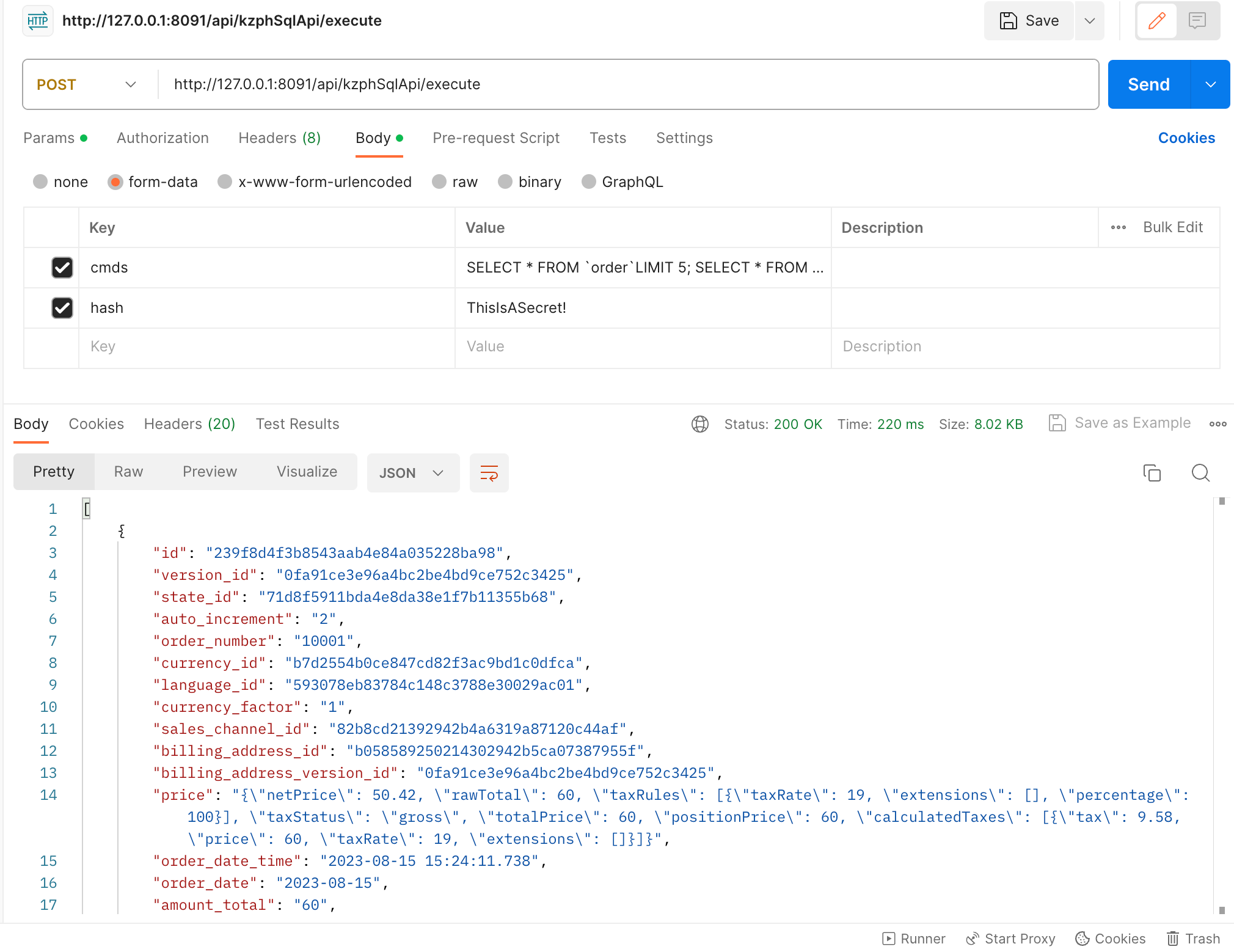Click Bulk Edit

coord(1173,227)
